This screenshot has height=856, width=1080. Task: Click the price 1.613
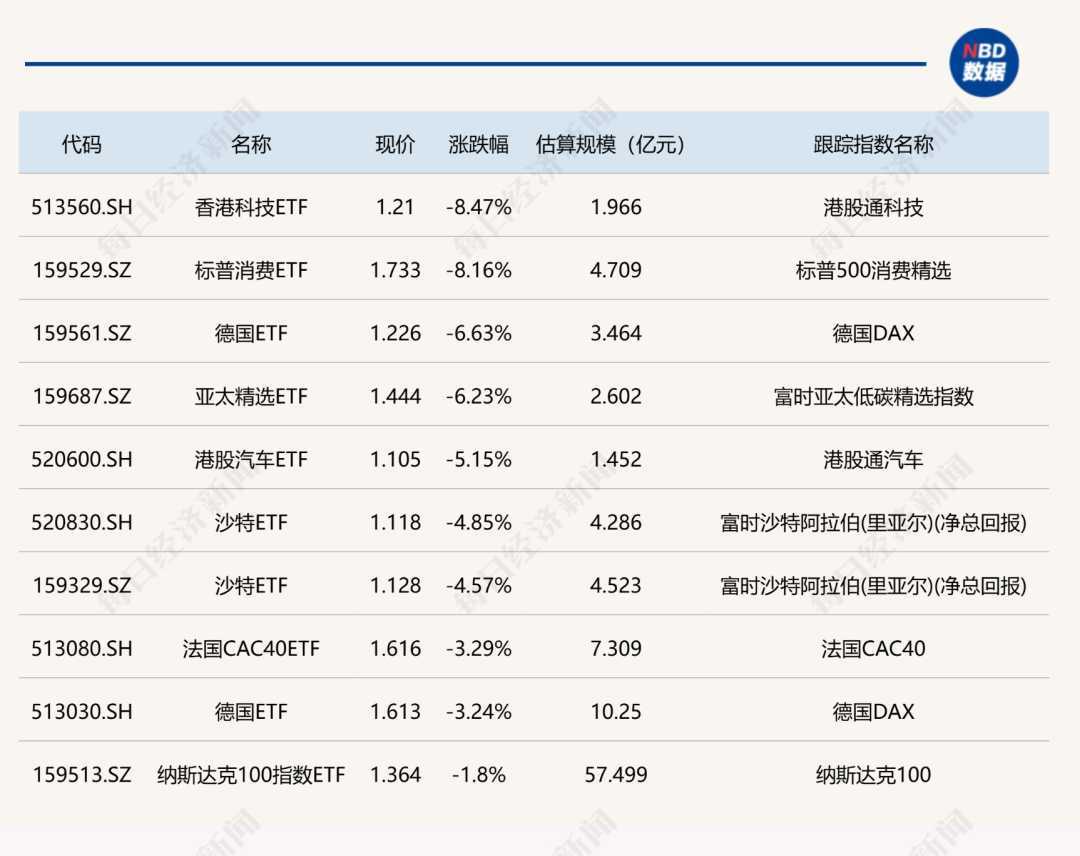point(395,711)
